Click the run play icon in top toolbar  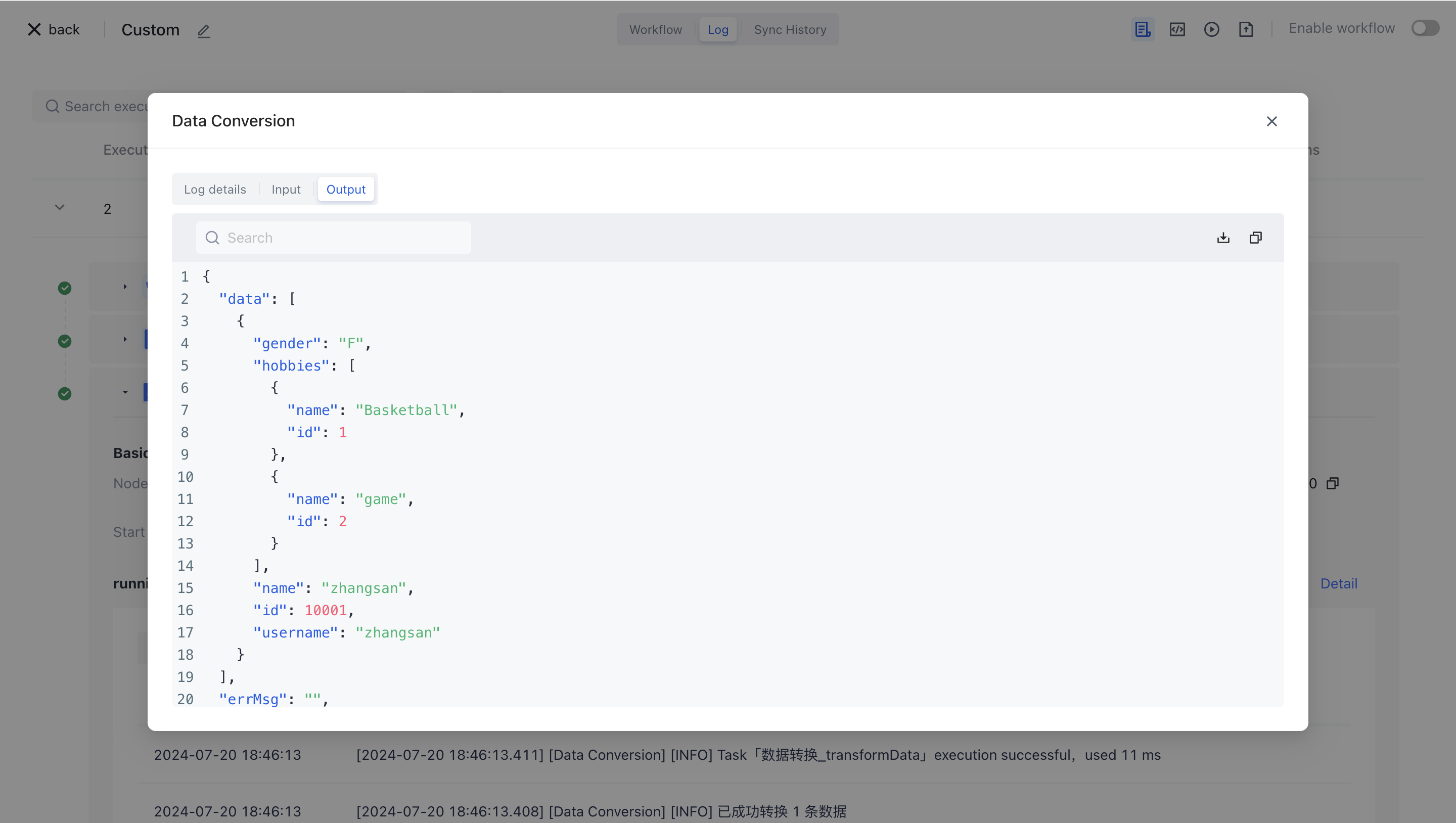pyautogui.click(x=1211, y=29)
